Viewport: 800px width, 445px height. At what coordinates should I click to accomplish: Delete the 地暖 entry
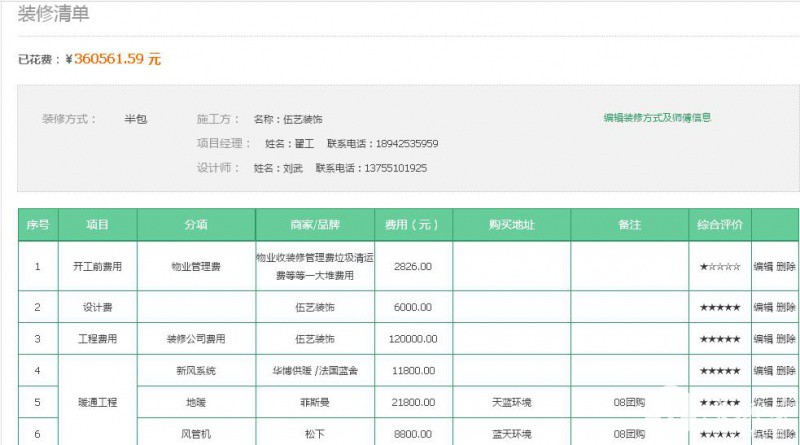coord(787,403)
